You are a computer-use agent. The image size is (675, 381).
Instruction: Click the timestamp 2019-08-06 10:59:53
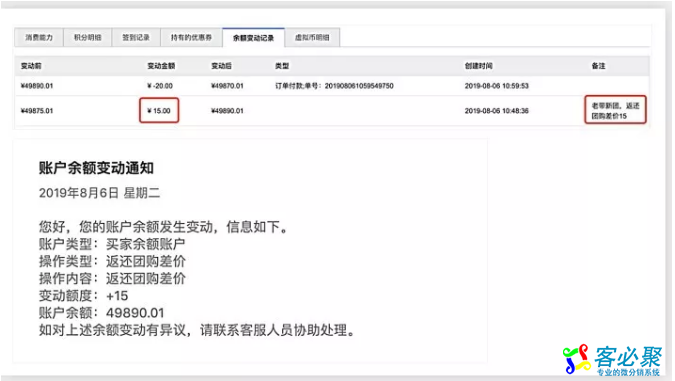click(496, 86)
